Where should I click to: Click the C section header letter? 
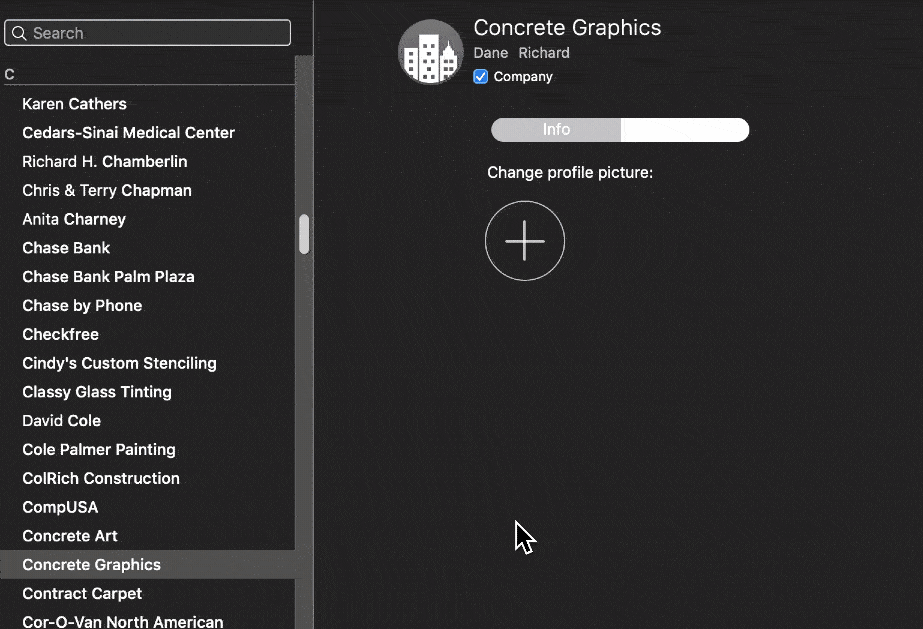(x=9, y=75)
